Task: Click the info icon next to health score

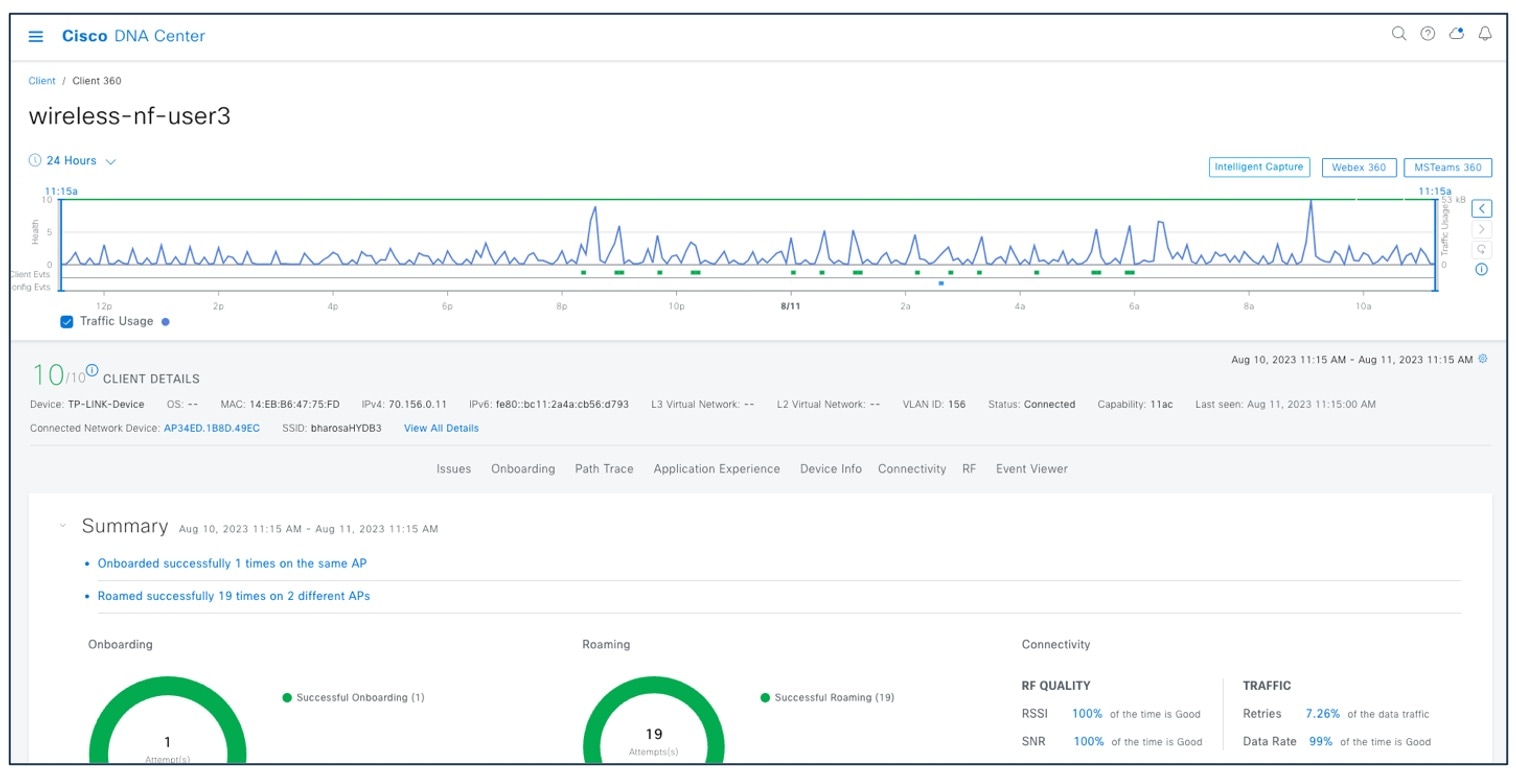Action: coord(92,370)
